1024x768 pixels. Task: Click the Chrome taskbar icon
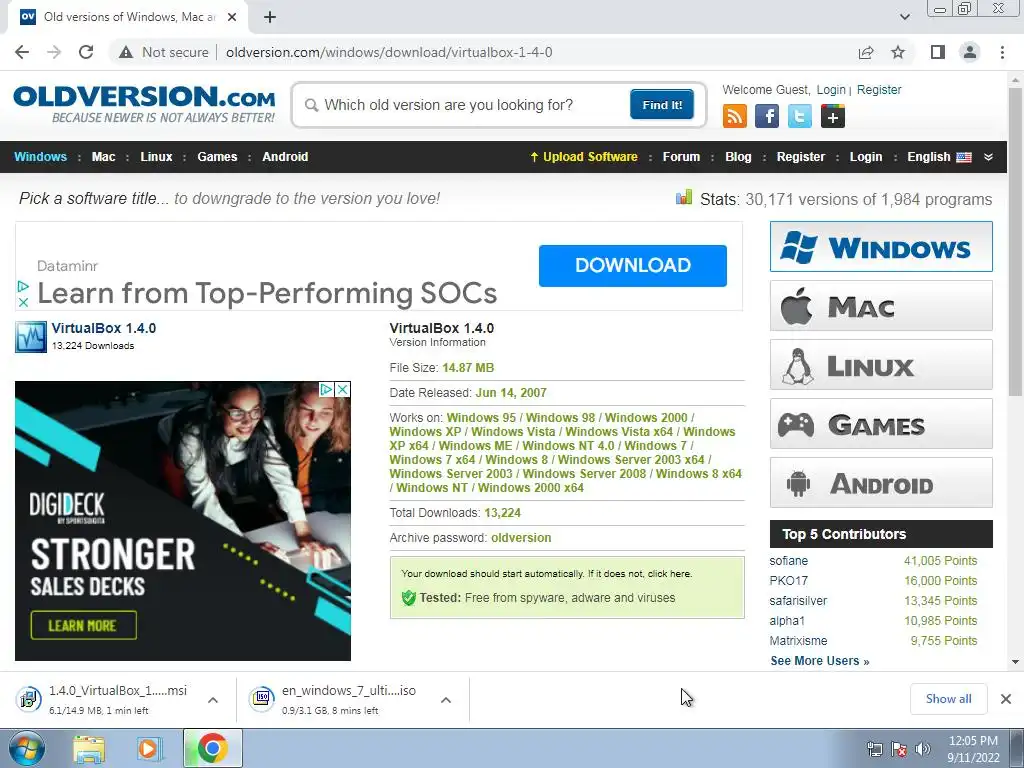click(212, 748)
